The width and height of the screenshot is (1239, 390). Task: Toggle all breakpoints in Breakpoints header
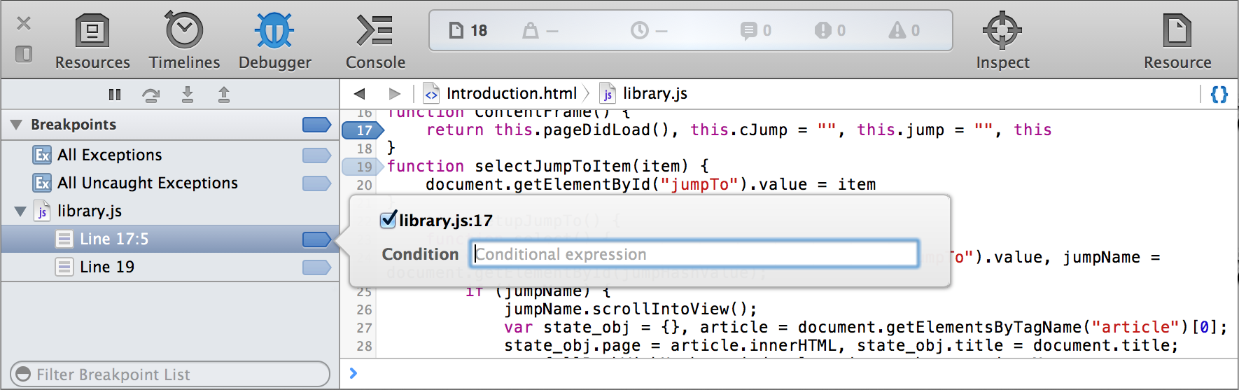316,125
